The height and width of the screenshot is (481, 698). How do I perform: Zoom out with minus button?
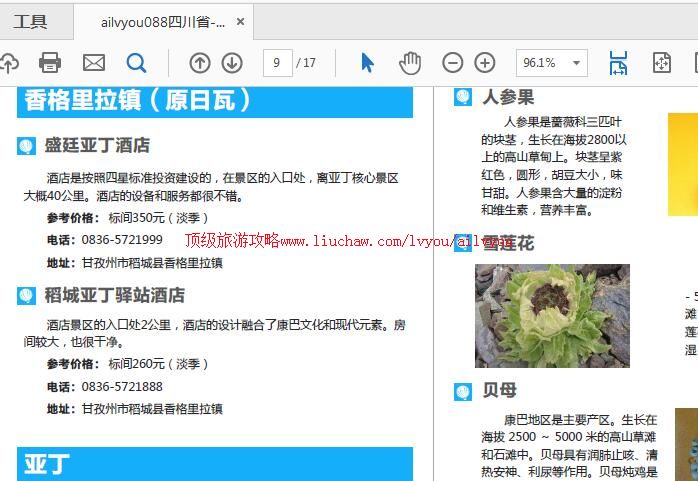(x=453, y=63)
